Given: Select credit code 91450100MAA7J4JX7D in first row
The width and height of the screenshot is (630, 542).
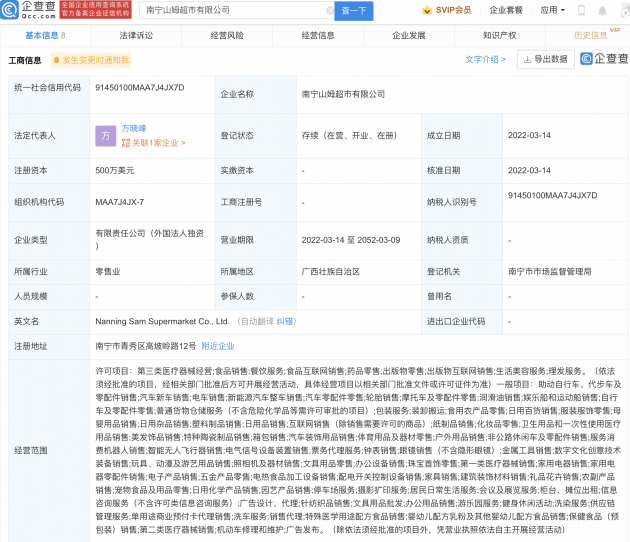Looking at the screenshot, I should [140, 88].
